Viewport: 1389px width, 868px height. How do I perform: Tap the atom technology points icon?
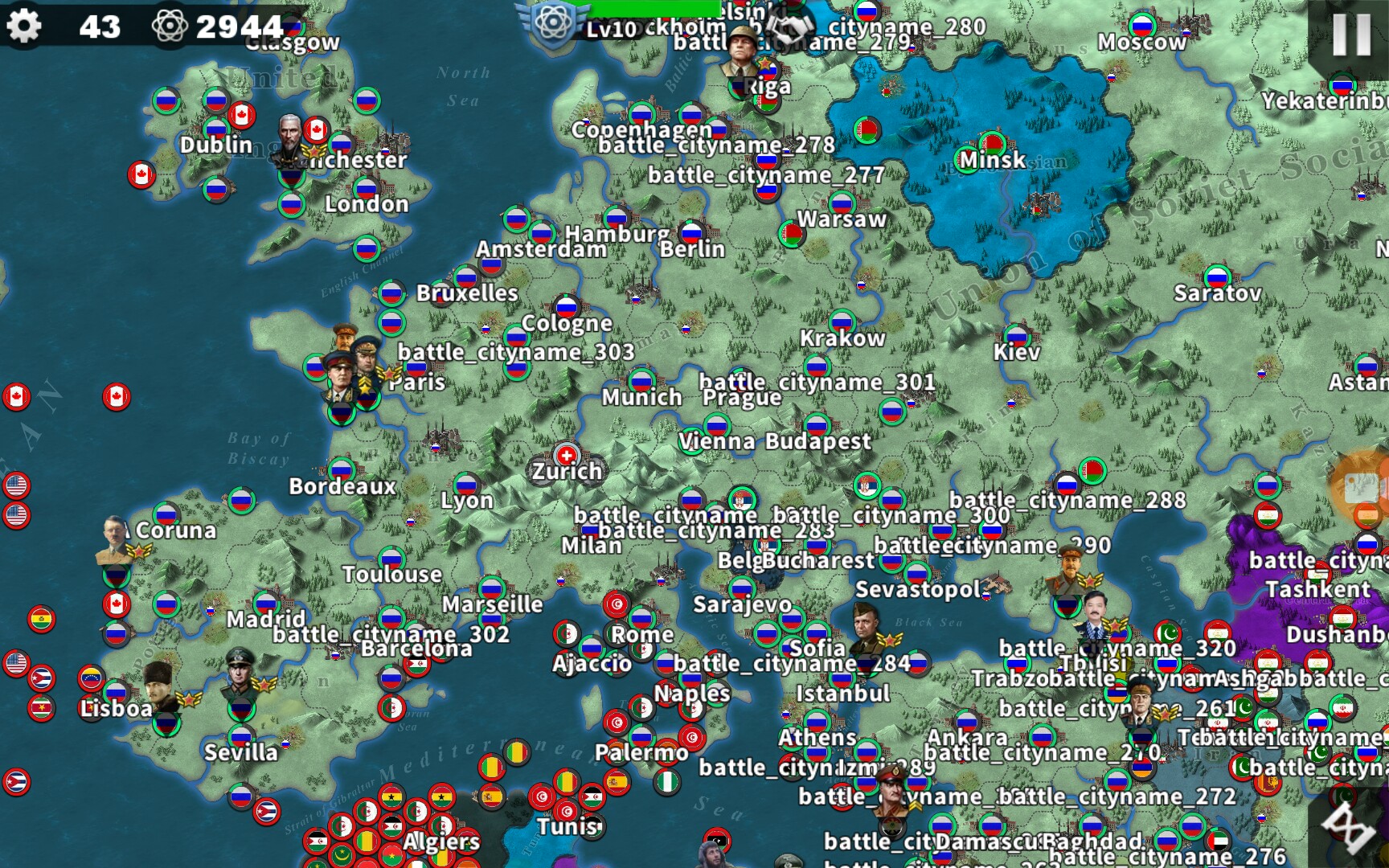coord(170,26)
